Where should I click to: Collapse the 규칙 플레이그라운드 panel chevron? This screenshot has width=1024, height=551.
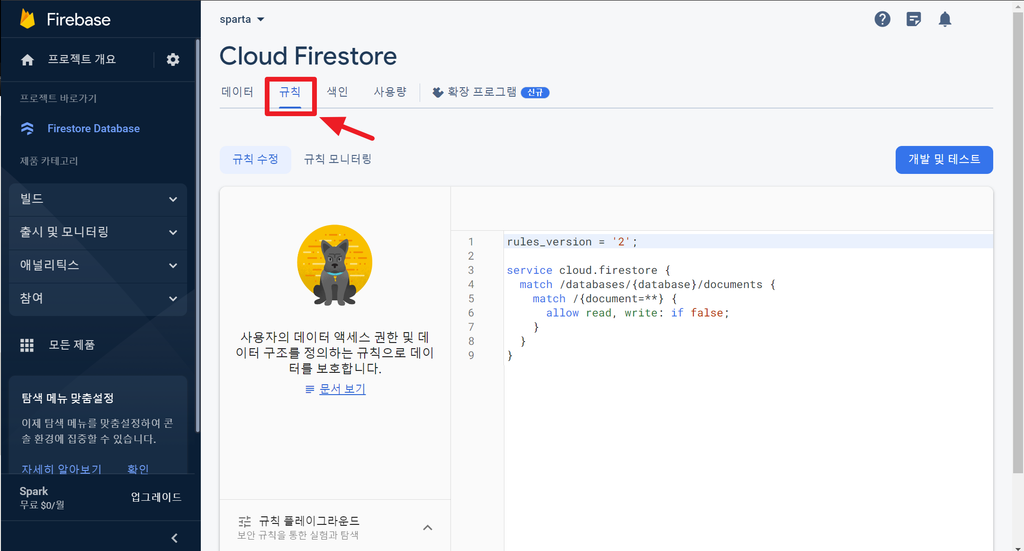point(428,527)
